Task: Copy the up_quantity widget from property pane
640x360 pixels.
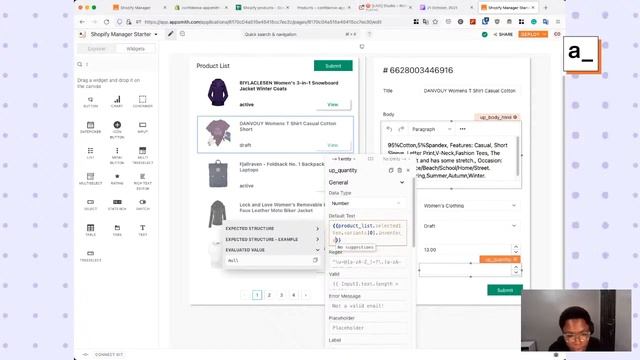Action: 391,170
